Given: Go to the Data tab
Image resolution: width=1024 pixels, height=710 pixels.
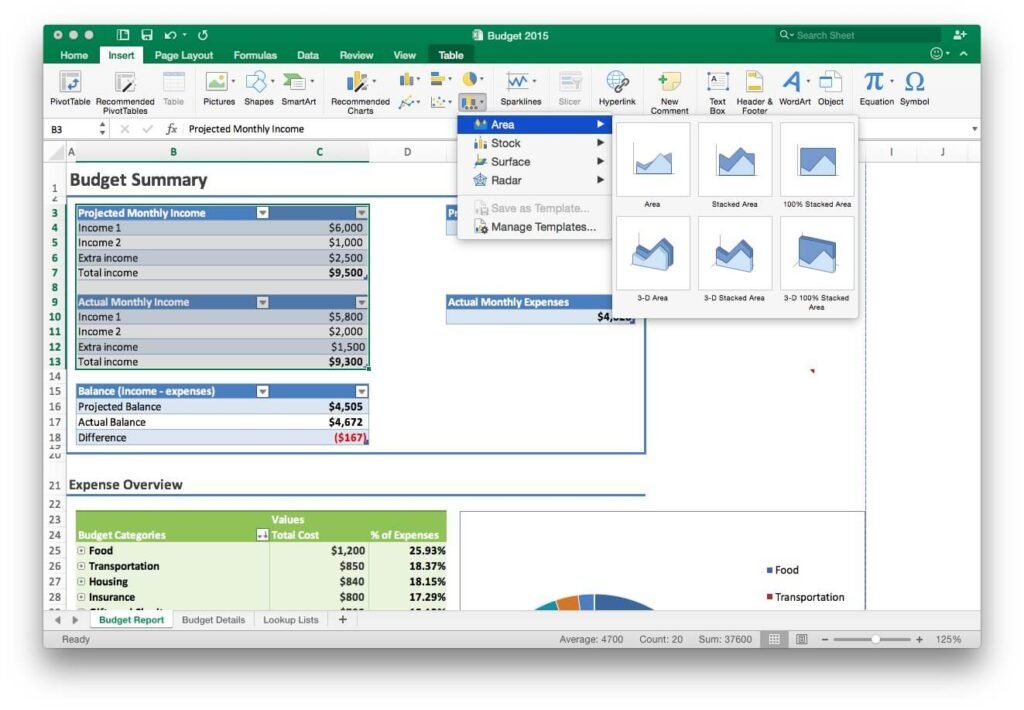Looking at the screenshot, I should (x=308, y=56).
